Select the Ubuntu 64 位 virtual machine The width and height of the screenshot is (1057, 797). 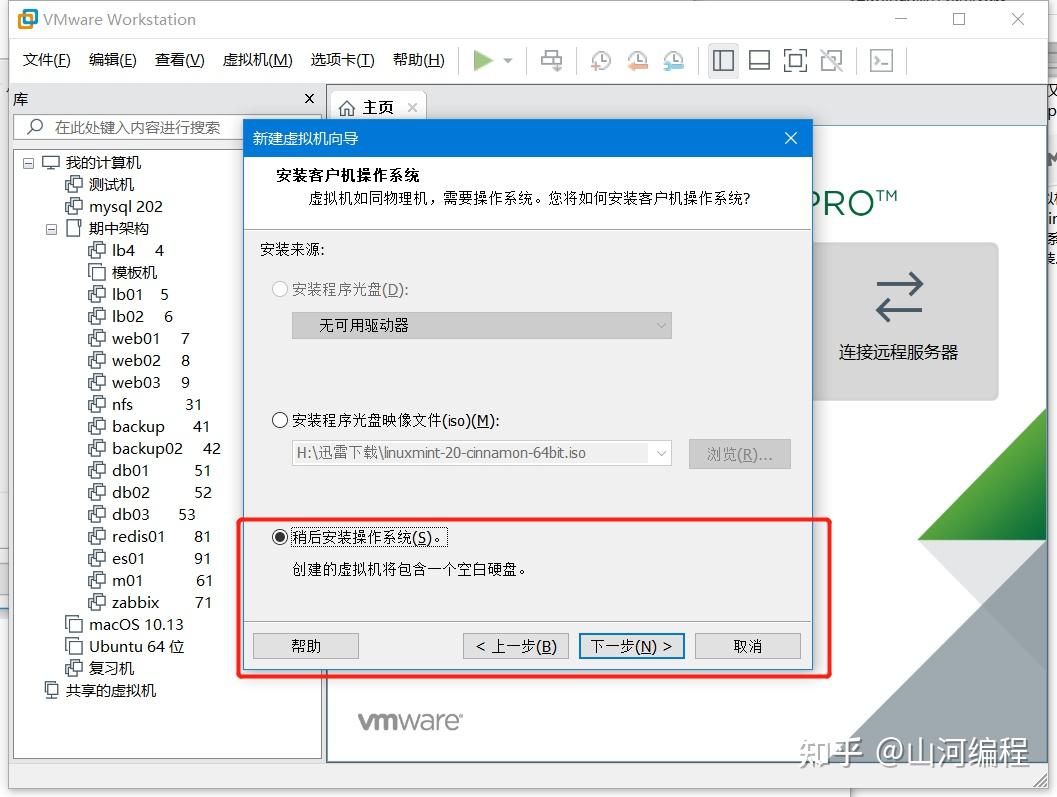[x=125, y=647]
